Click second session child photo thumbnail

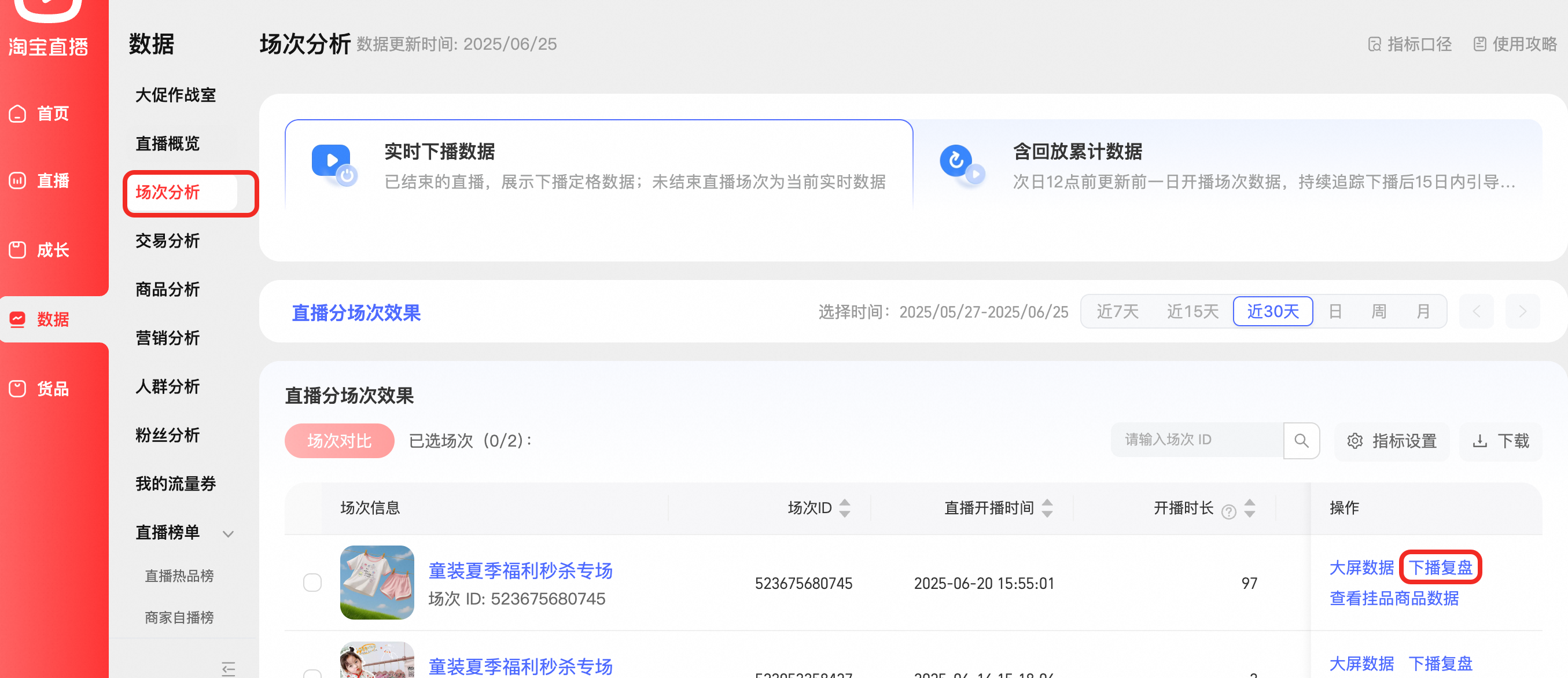[377, 659]
